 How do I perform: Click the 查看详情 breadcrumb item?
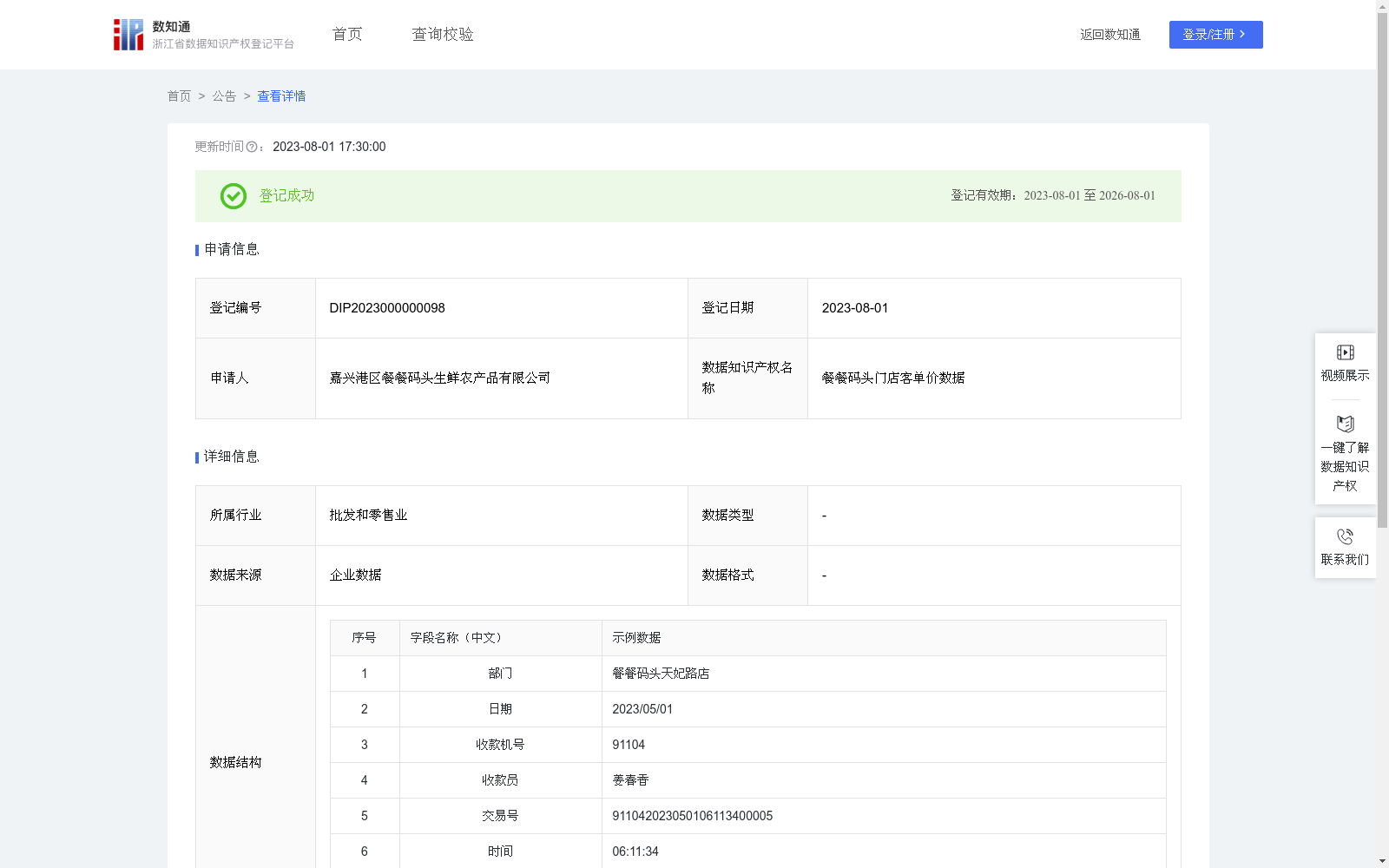point(281,96)
